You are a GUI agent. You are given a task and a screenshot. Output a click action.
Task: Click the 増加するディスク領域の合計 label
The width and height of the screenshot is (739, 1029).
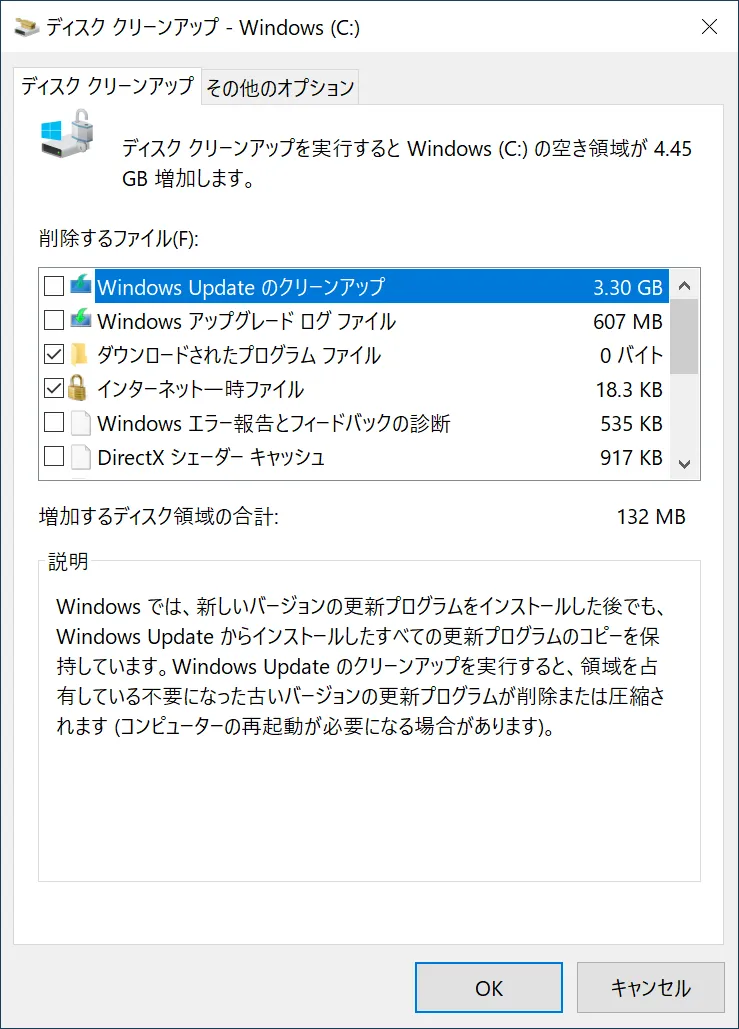159,517
